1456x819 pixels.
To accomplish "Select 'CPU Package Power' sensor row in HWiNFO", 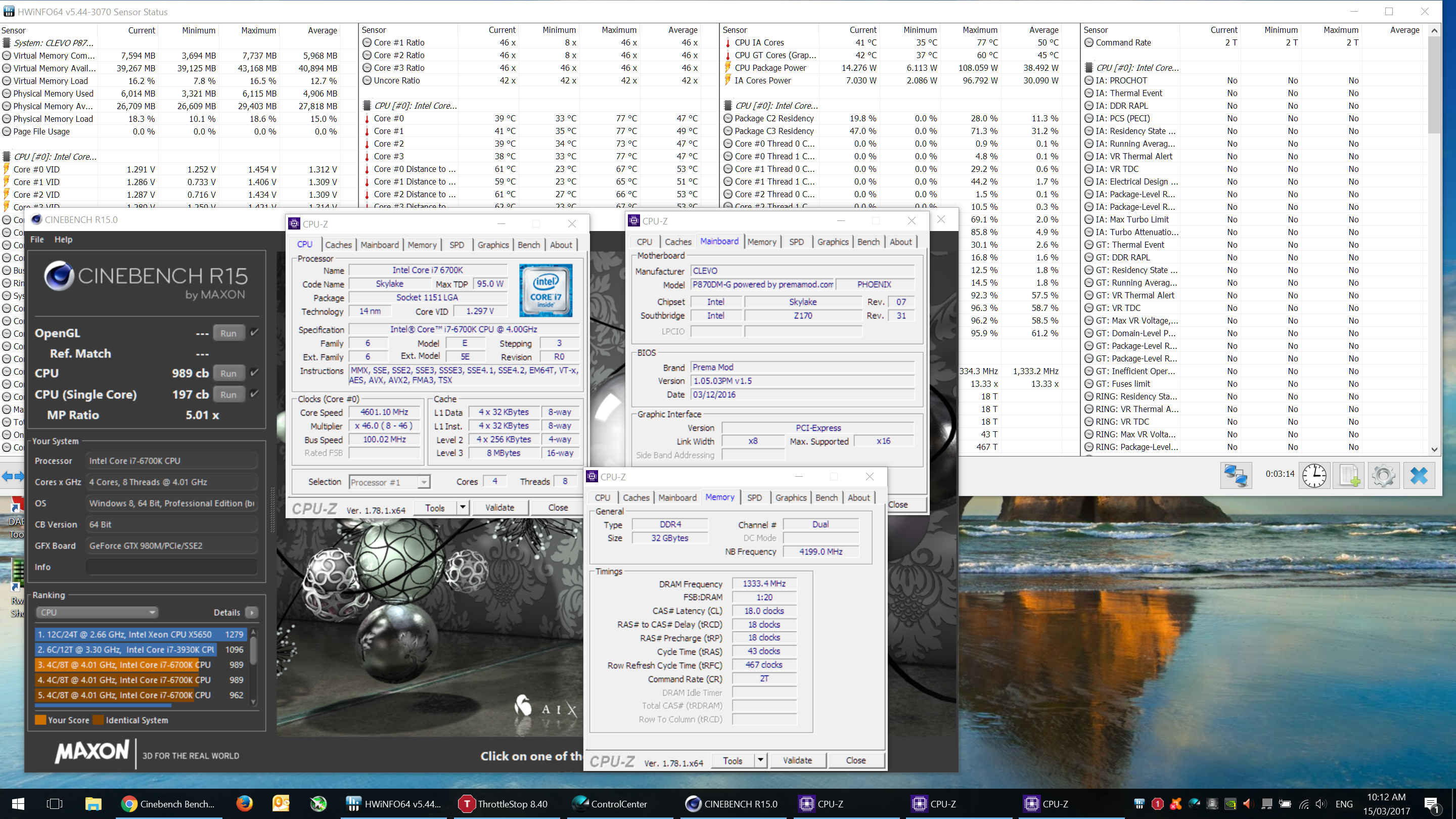I will tap(900, 68).
